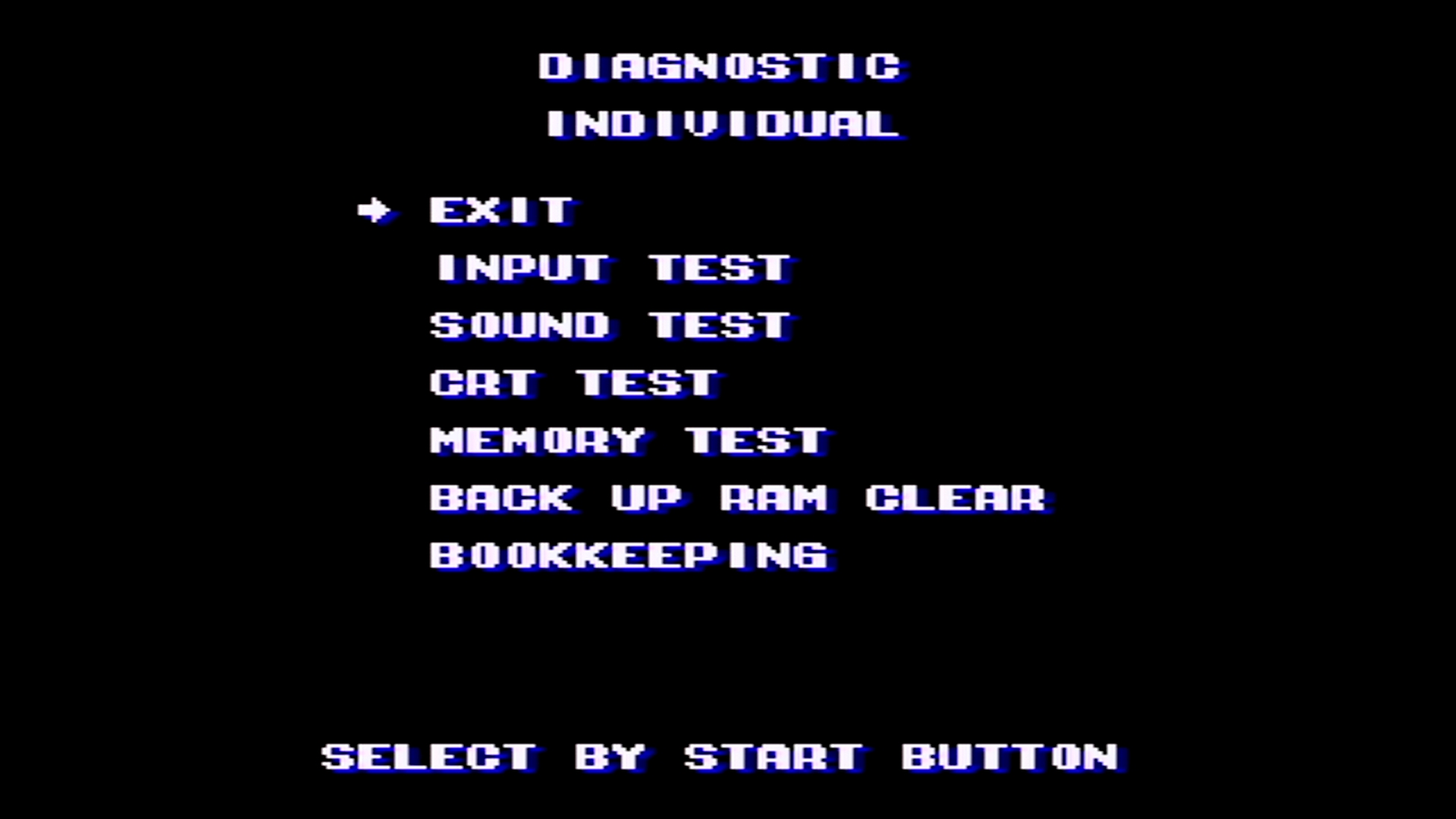Click SELECT BY START BUTTON prompt
Viewport: 1456px width, 819px height.
(716, 756)
